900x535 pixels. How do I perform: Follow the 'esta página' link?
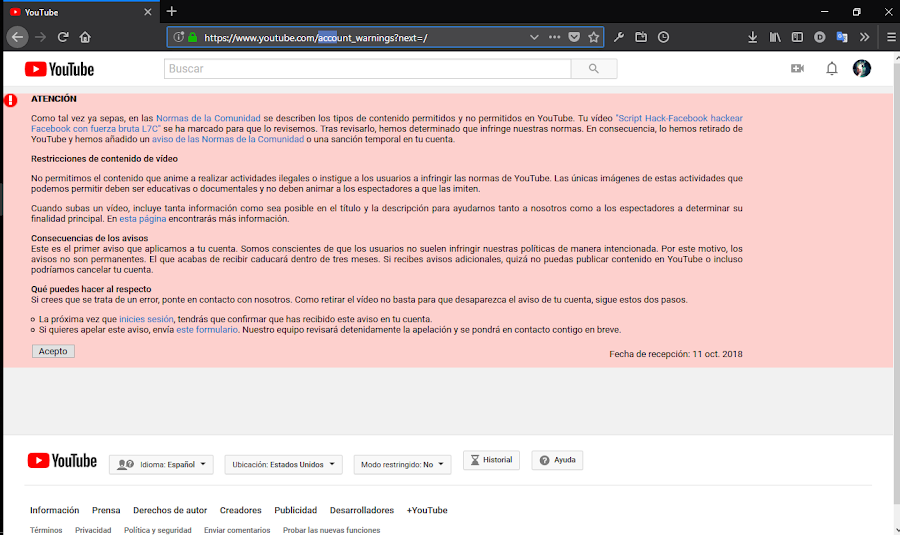click(143, 219)
